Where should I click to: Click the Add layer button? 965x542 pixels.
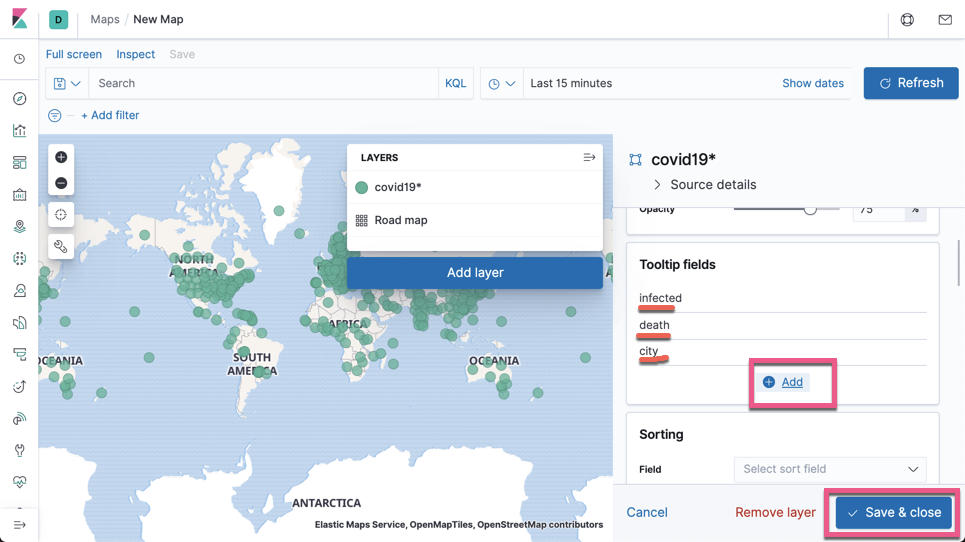475,273
